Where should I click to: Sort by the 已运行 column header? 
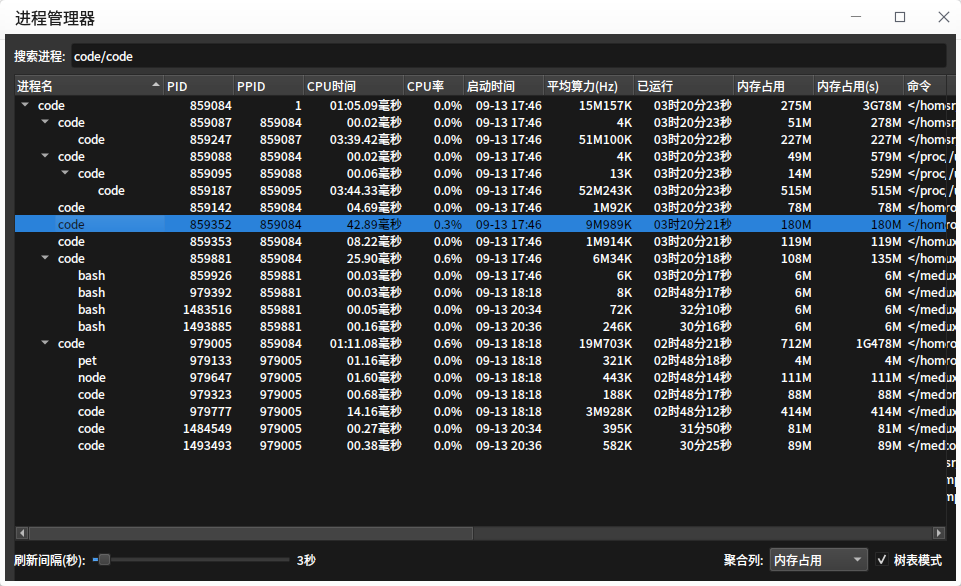tap(683, 86)
